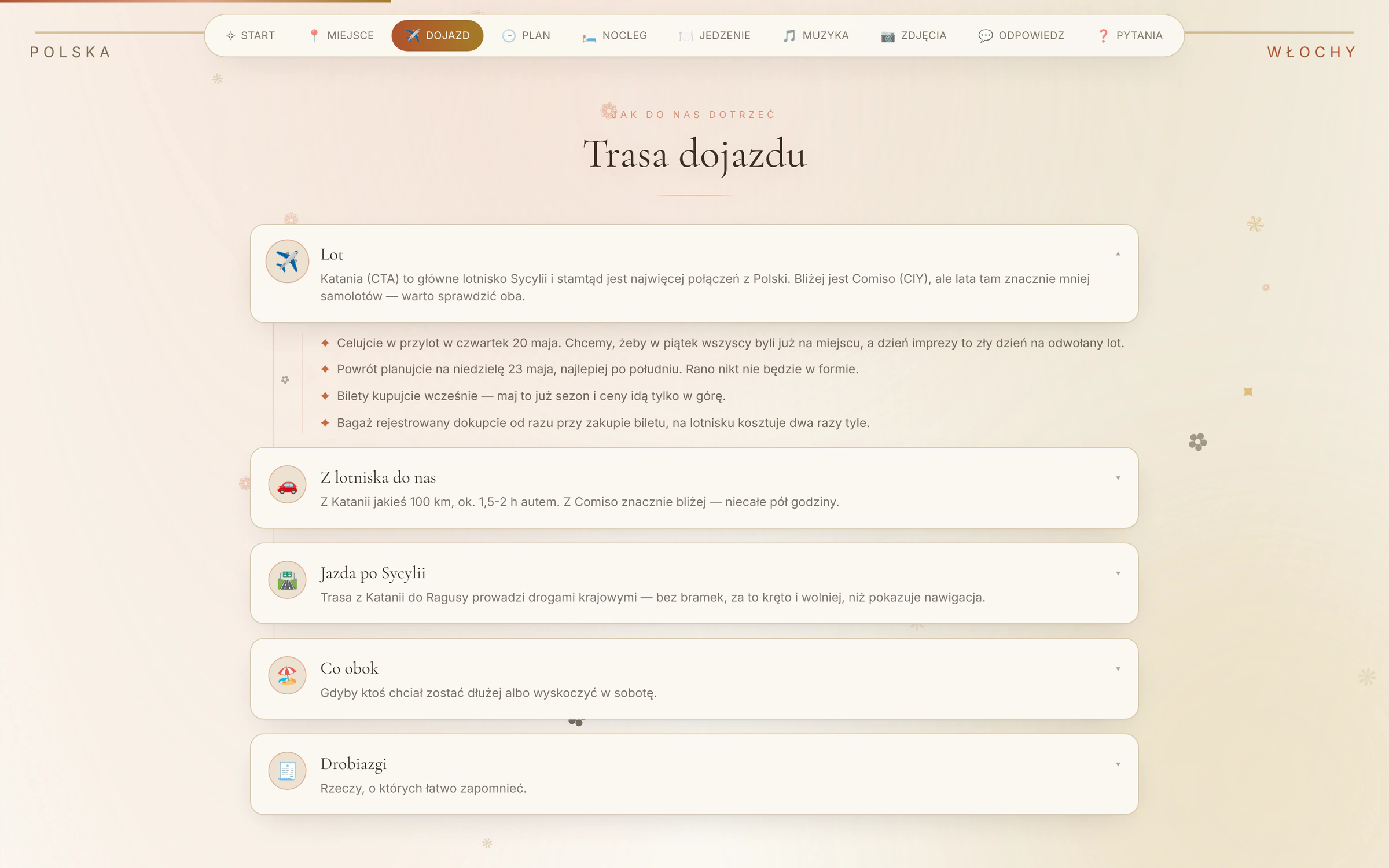Image resolution: width=1389 pixels, height=868 pixels.
Task: Select the JEDZENIE tab
Action: pos(715,36)
